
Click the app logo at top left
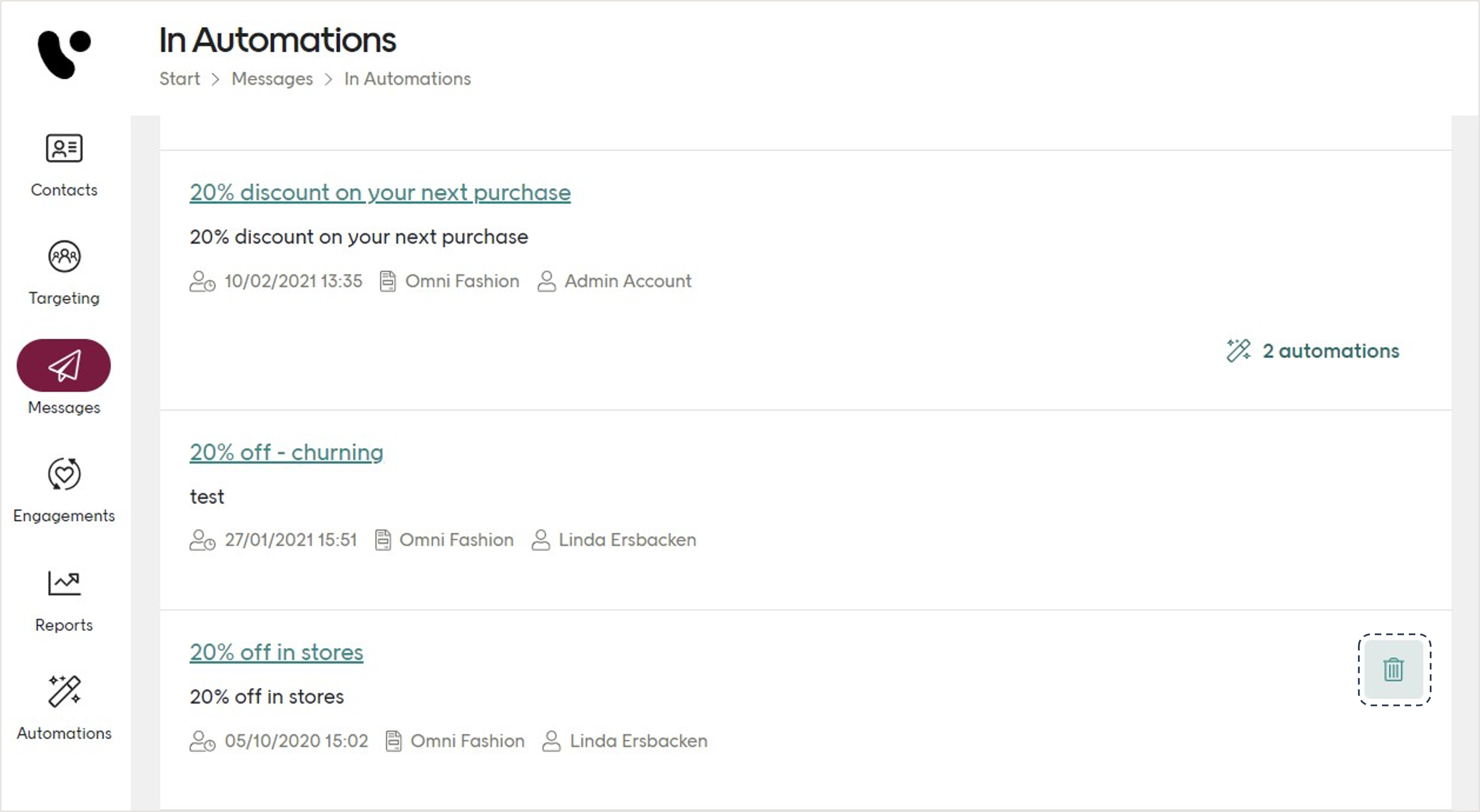pos(64,54)
